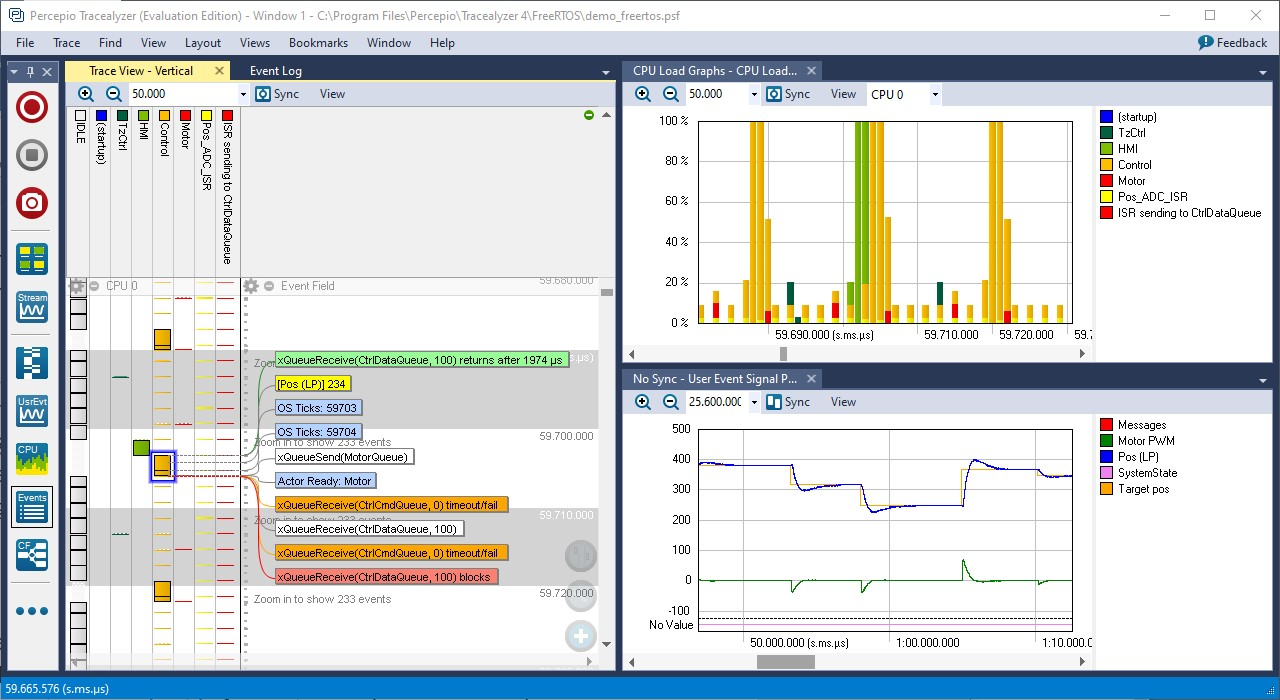Click the Motor PWM color swatch in signal legend
The width and height of the screenshot is (1280, 700).
point(1106,441)
